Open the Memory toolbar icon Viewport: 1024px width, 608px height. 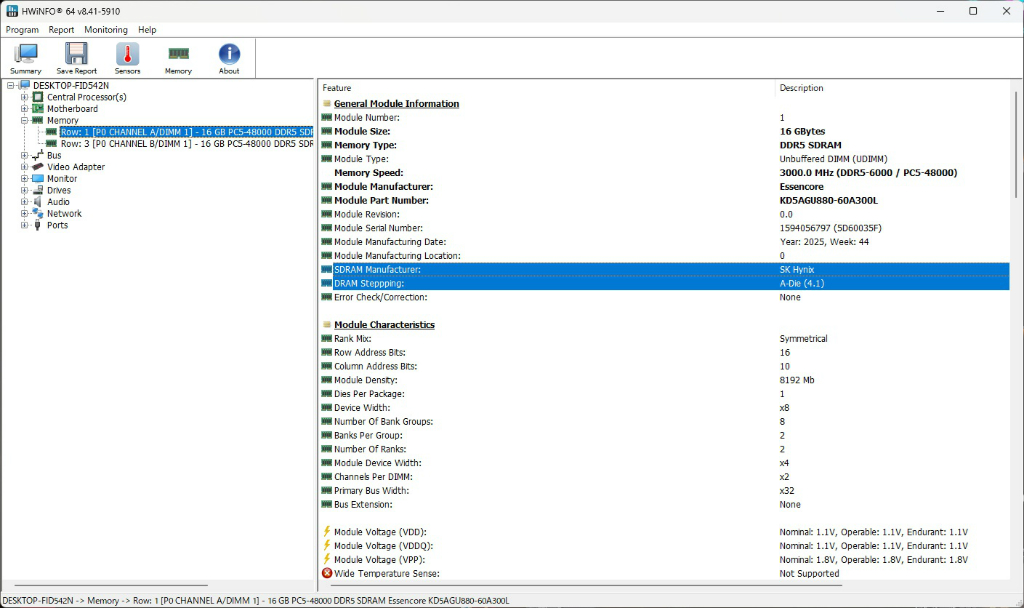click(x=178, y=54)
